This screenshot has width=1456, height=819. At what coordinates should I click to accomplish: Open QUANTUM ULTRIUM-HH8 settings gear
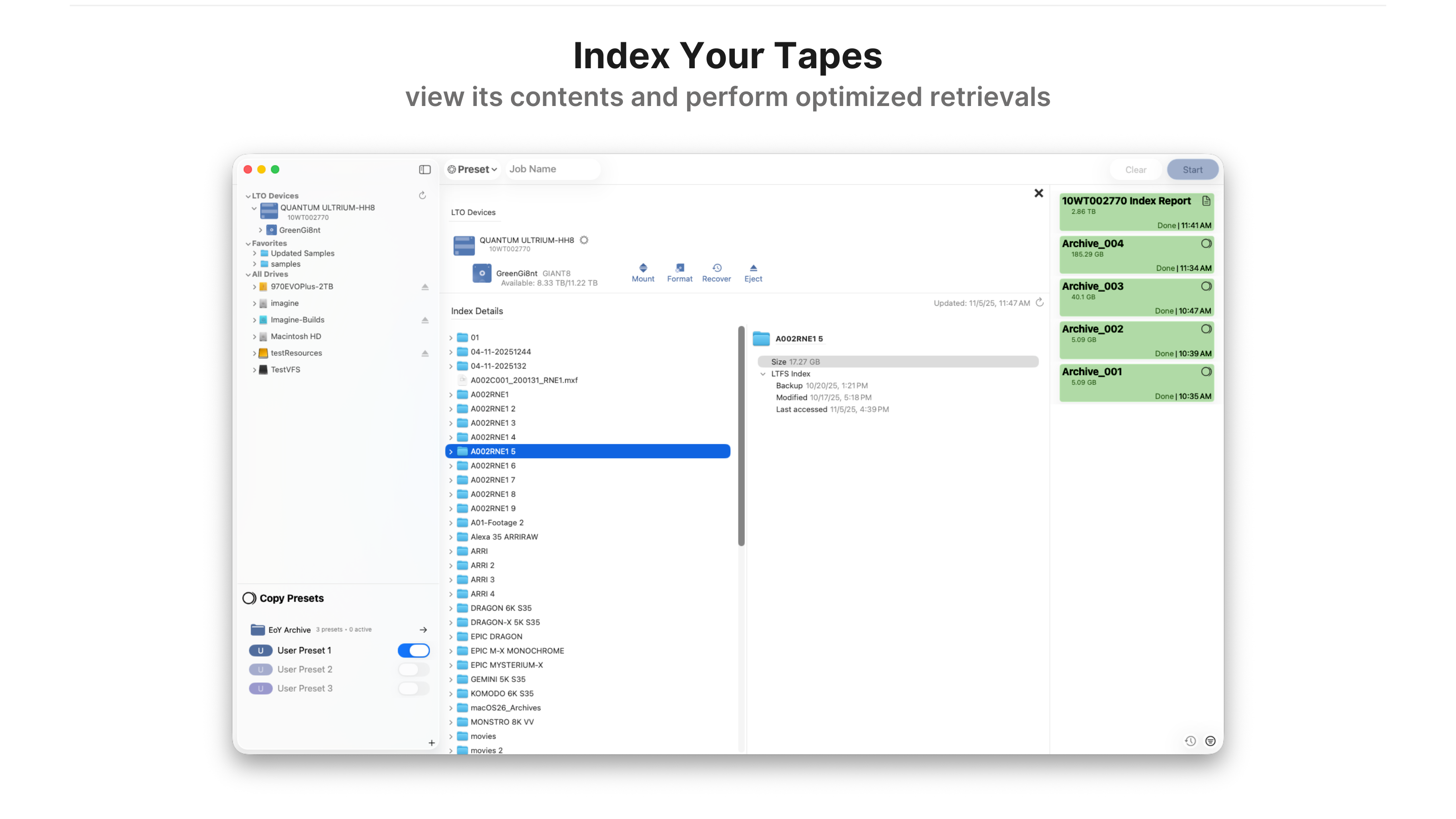[584, 240]
